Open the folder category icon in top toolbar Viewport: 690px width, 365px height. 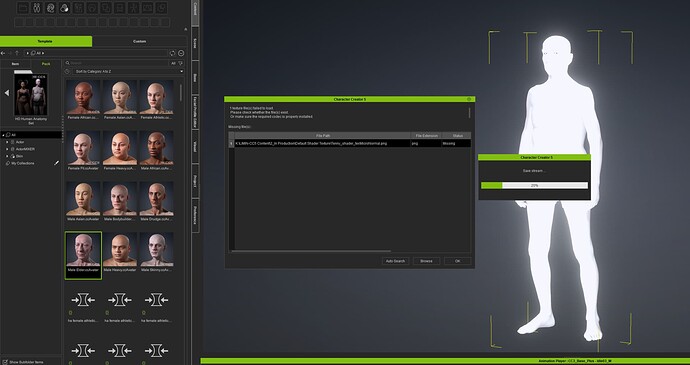point(23,7)
